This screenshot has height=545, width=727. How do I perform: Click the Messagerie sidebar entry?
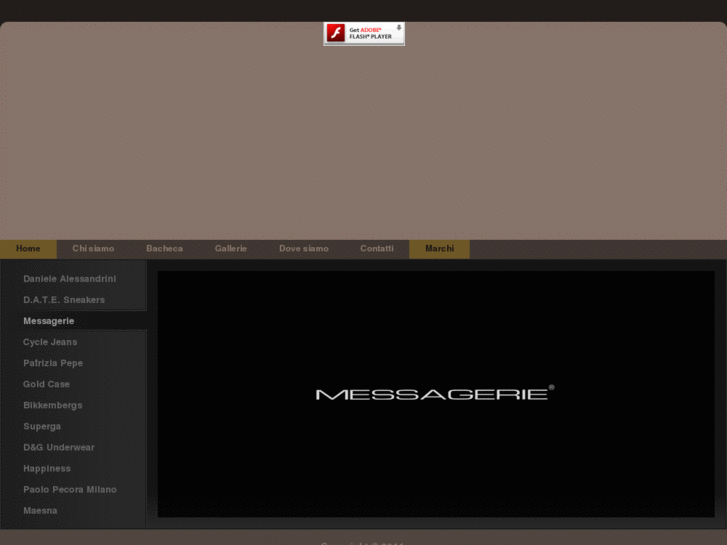[49, 321]
